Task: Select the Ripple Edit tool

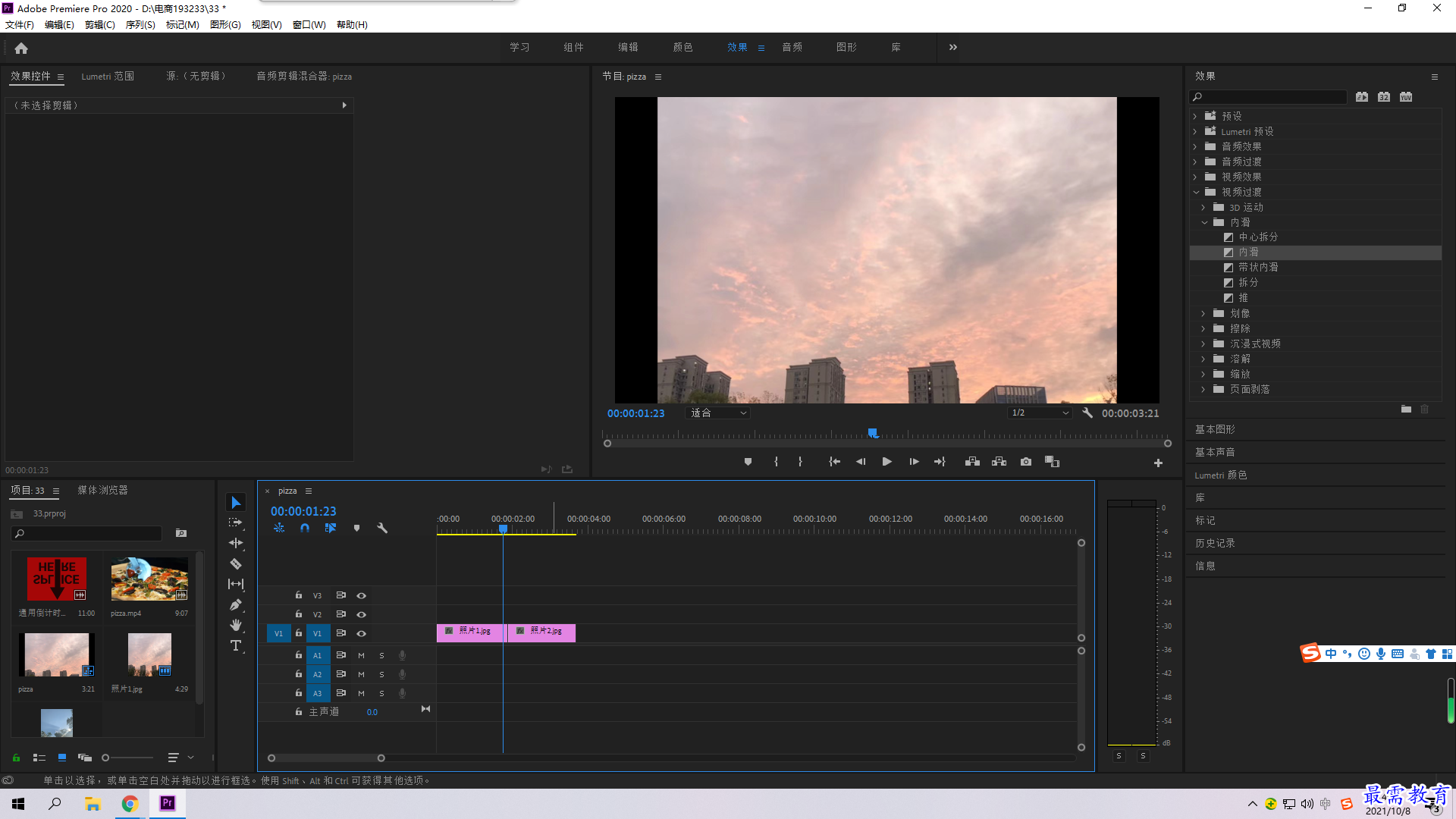Action: pyautogui.click(x=236, y=543)
